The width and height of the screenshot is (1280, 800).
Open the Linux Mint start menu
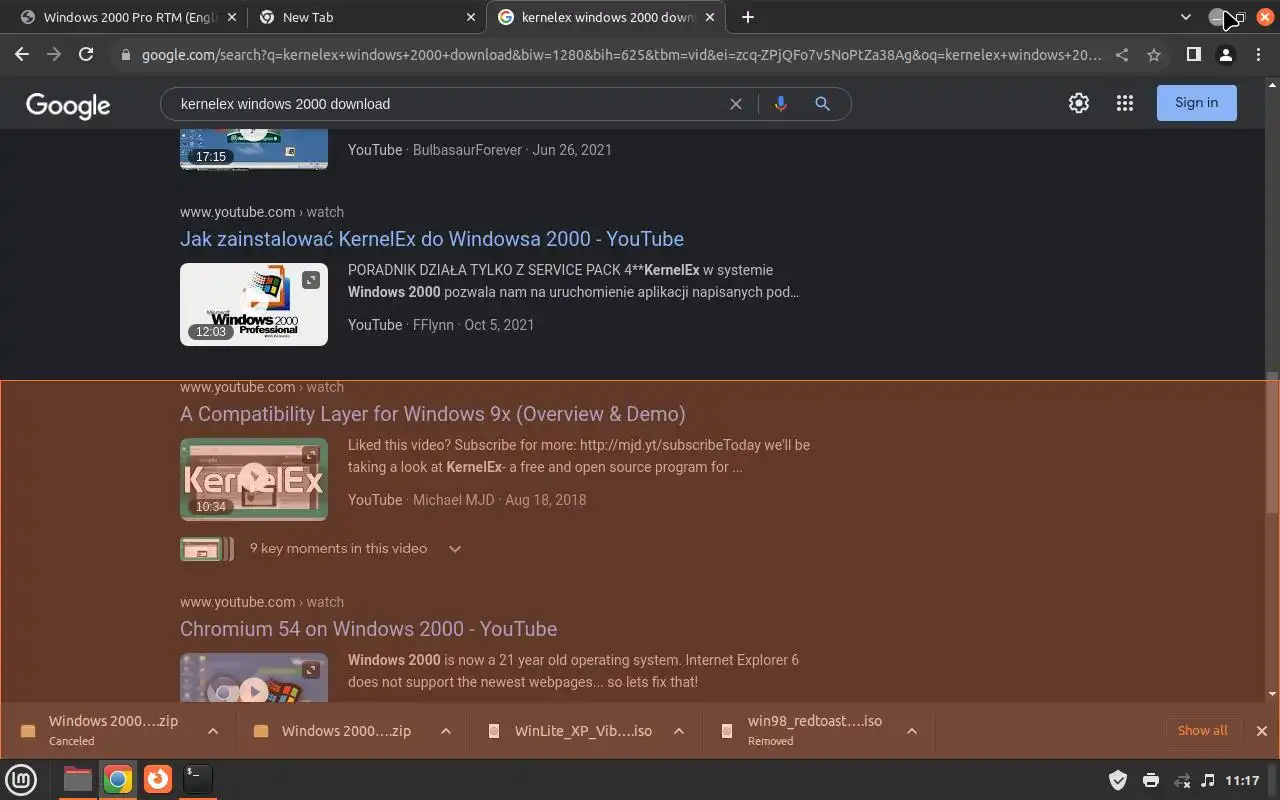tap(21, 779)
